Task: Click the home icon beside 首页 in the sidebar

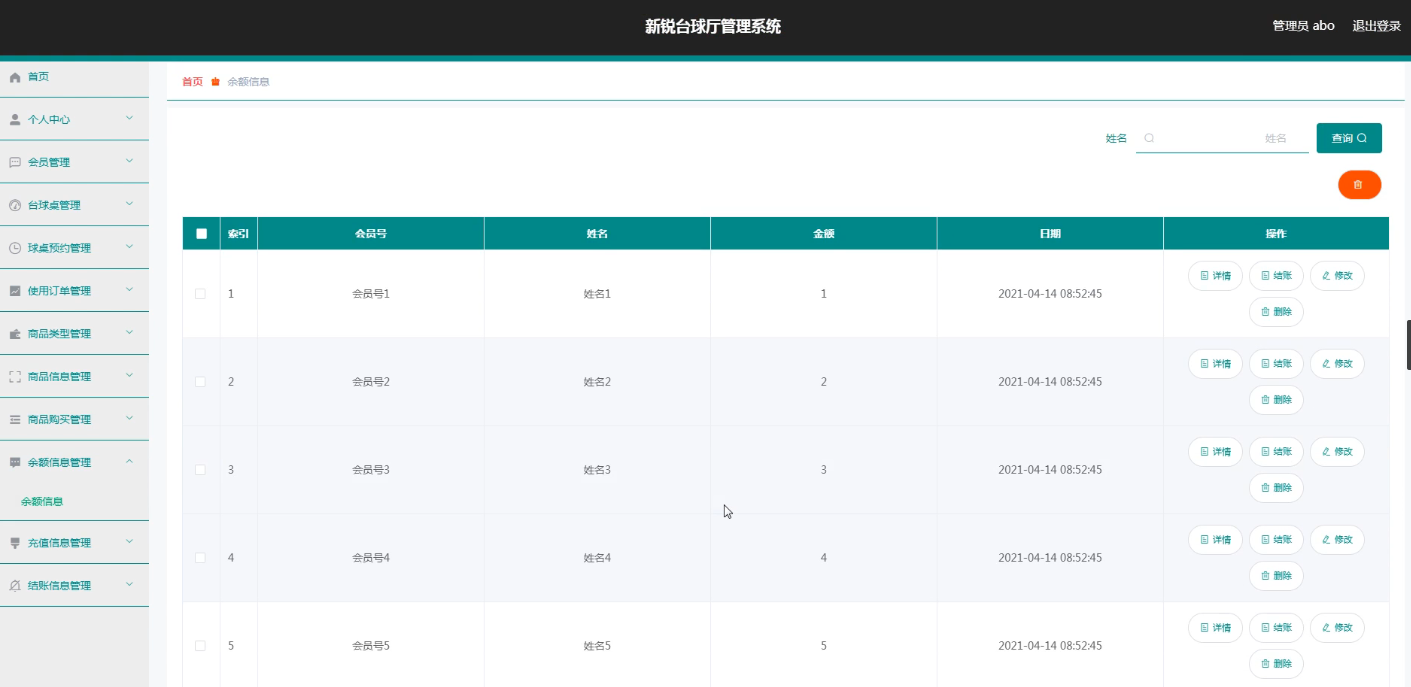Action: (x=15, y=77)
